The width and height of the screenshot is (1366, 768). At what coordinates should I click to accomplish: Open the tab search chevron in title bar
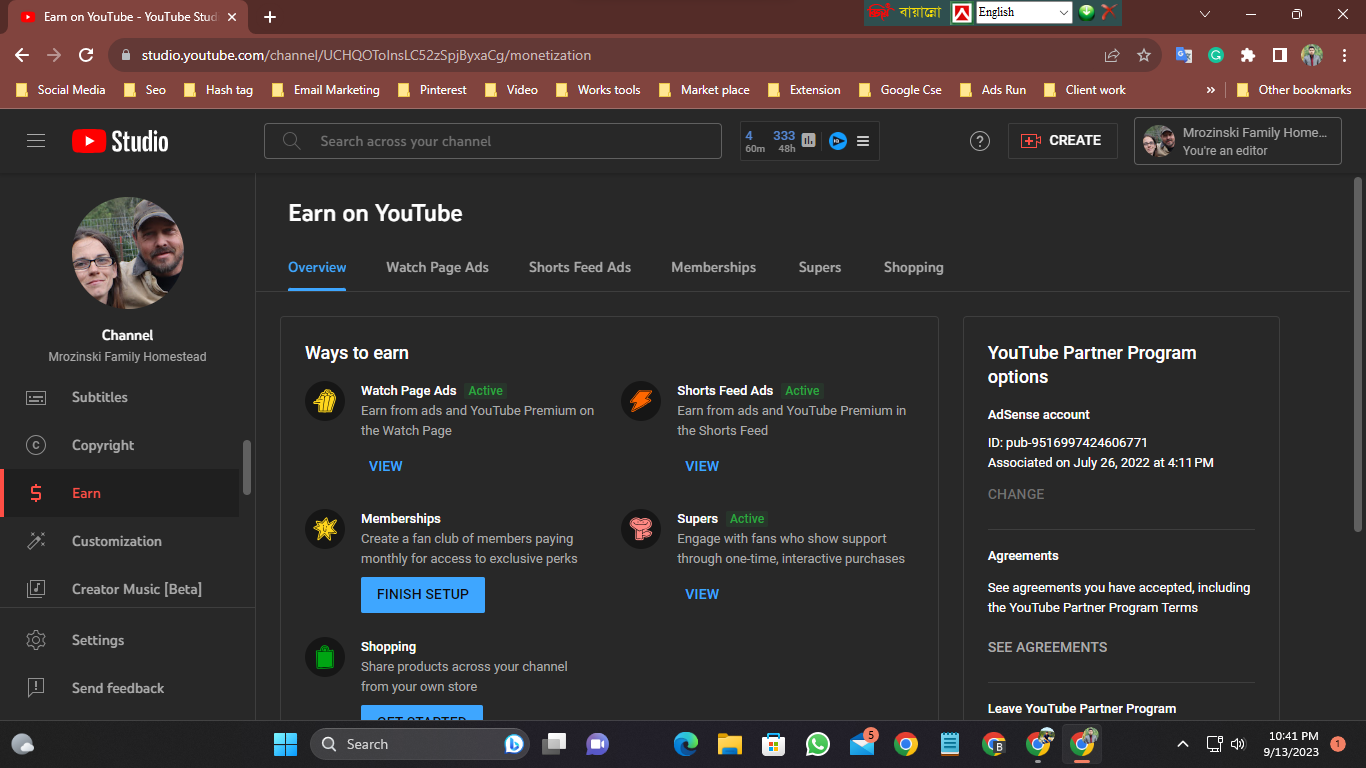[x=1205, y=14]
